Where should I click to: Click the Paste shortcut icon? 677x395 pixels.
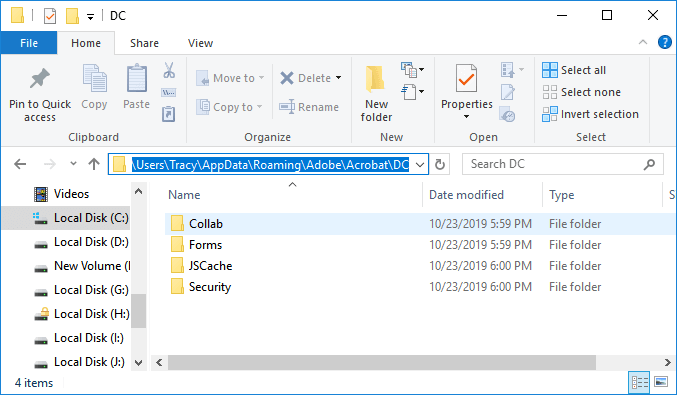point(168,114)
